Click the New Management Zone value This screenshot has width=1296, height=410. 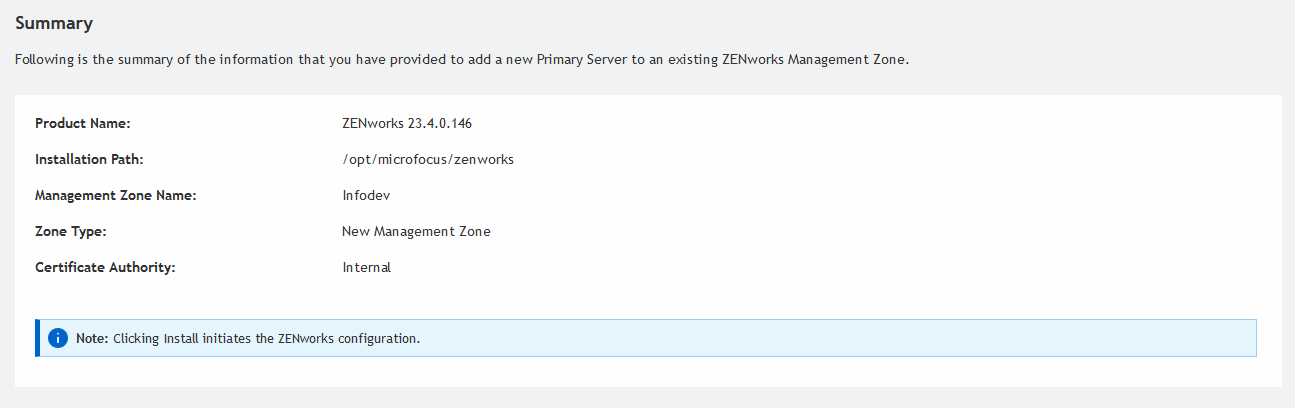click(416, 231)
